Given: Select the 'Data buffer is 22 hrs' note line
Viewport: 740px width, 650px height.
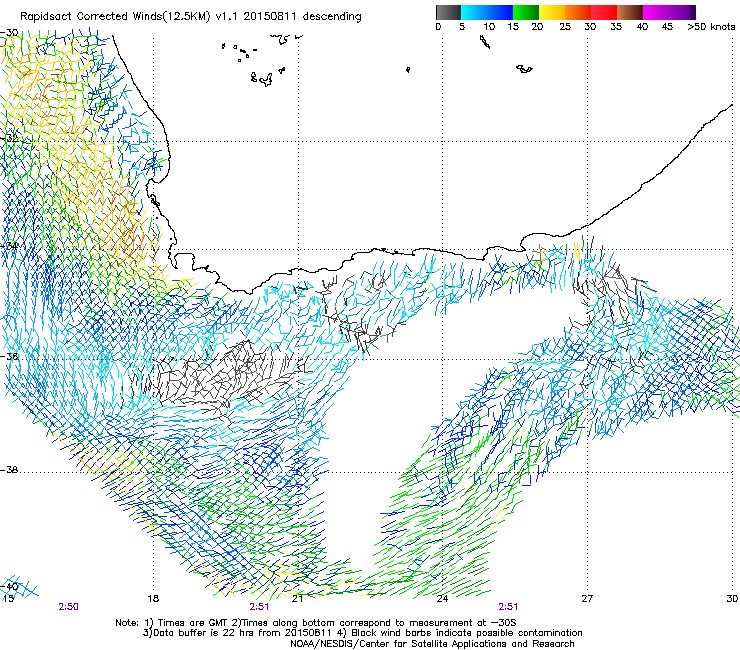Looking at the screenshot, I should tap(362, 633).
